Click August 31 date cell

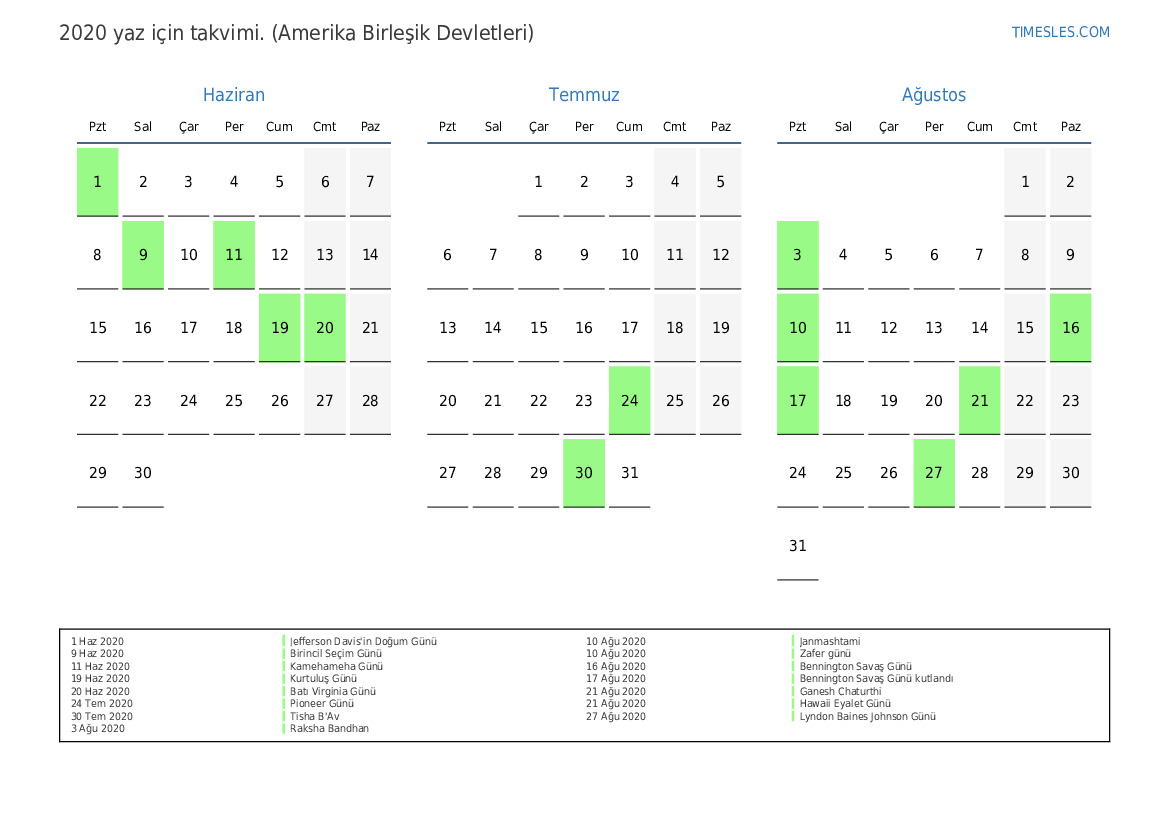pyautogui.click(x=798, y=546)
